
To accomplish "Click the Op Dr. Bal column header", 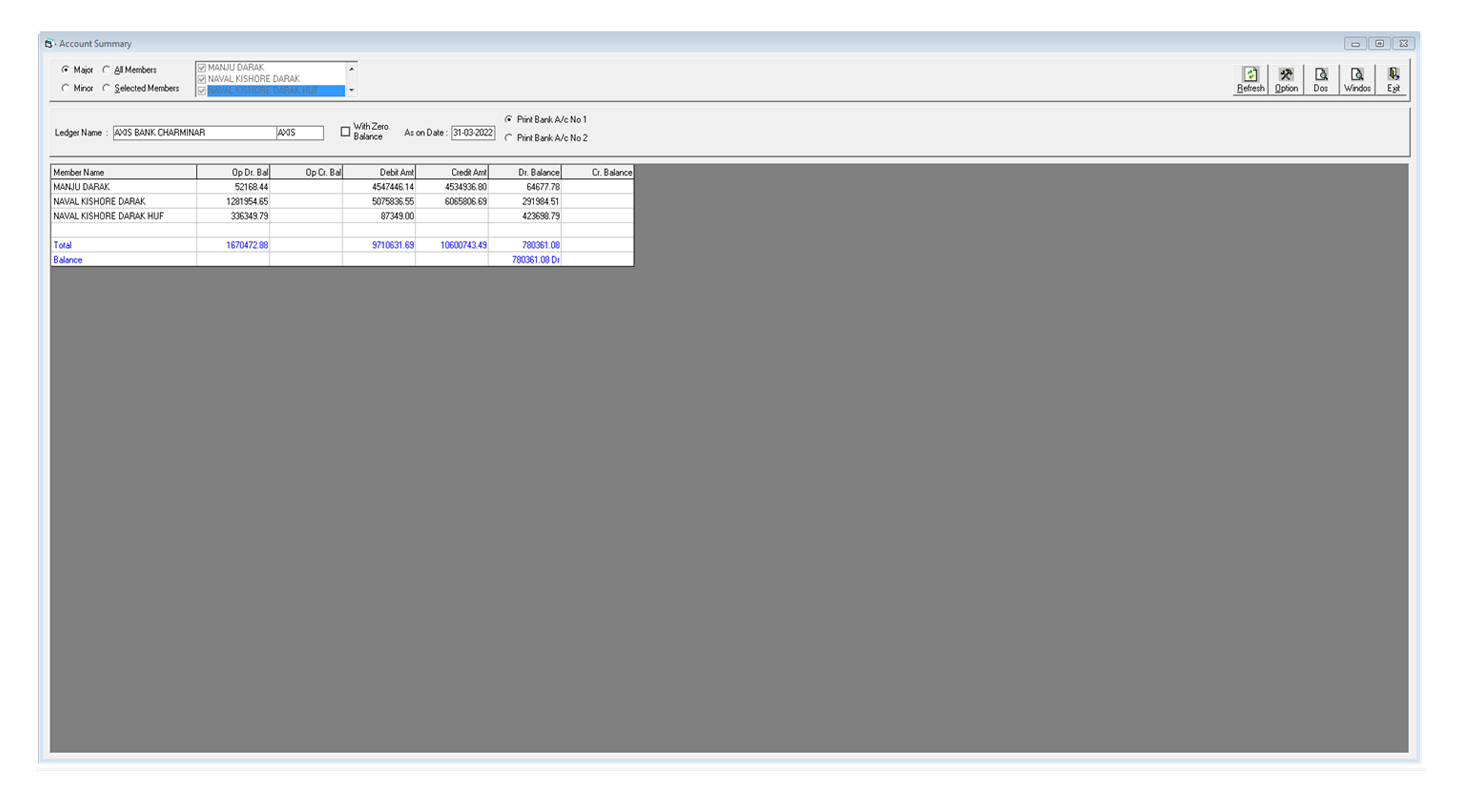I will pyautogui.click(x=233, y=172).
